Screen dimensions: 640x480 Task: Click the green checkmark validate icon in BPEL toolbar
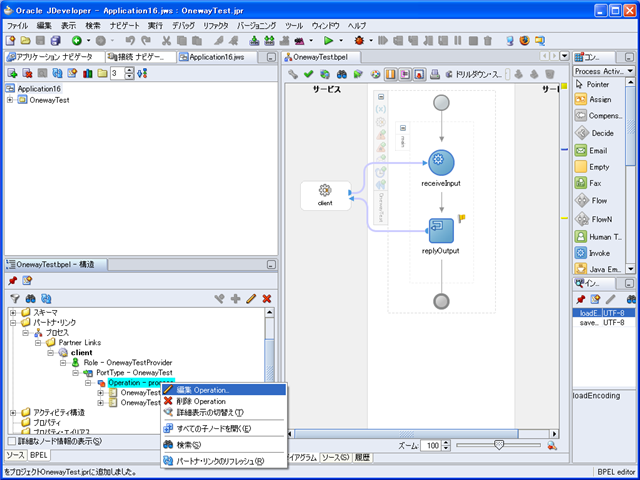(309, 74)
